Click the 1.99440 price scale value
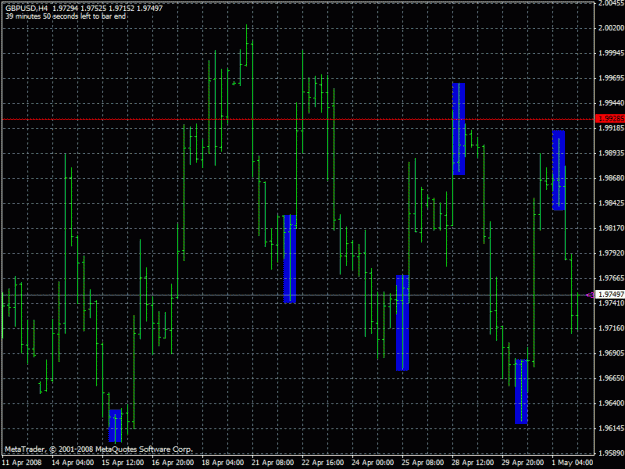The height and width of the screenshot is (469, 625). tap(611, 103)
